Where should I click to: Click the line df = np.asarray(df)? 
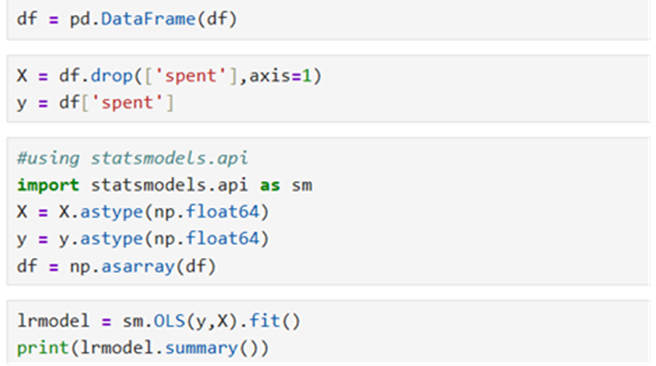[x=116, y=266]
